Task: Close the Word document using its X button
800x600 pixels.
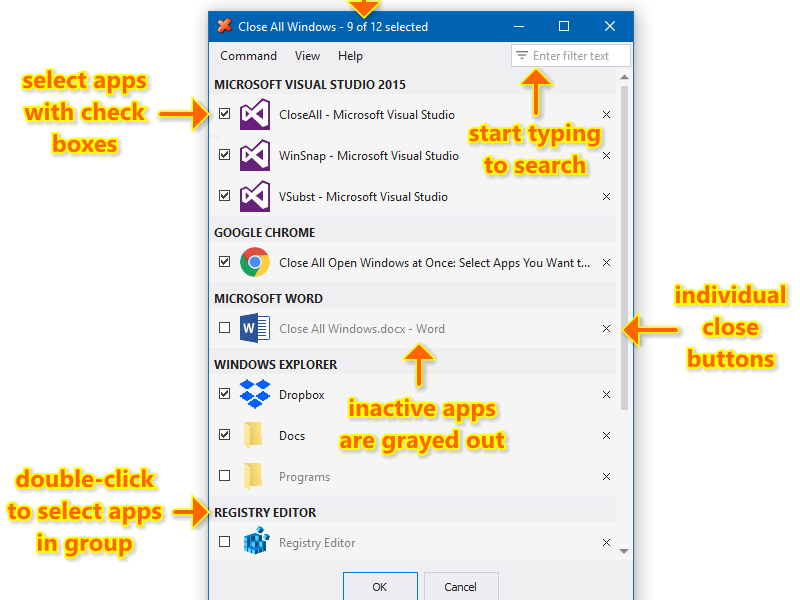Action: (x=606, y=329)
